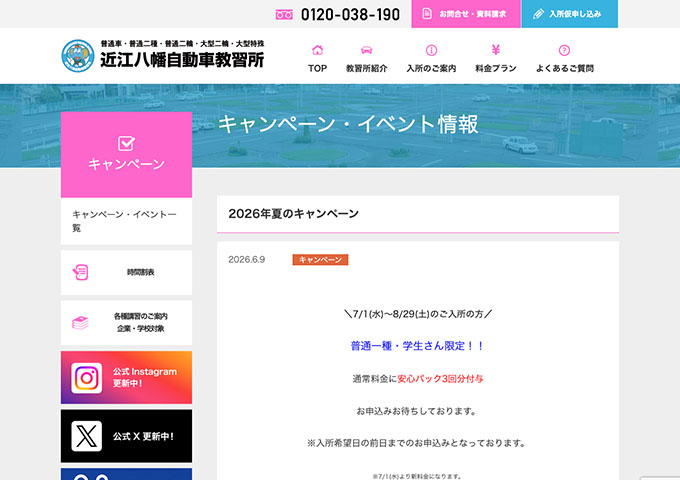Open 各種講習のご案内 企業・学校対象 link
The height and width of the screenshot is (480, 680).
tap(126, 323)
